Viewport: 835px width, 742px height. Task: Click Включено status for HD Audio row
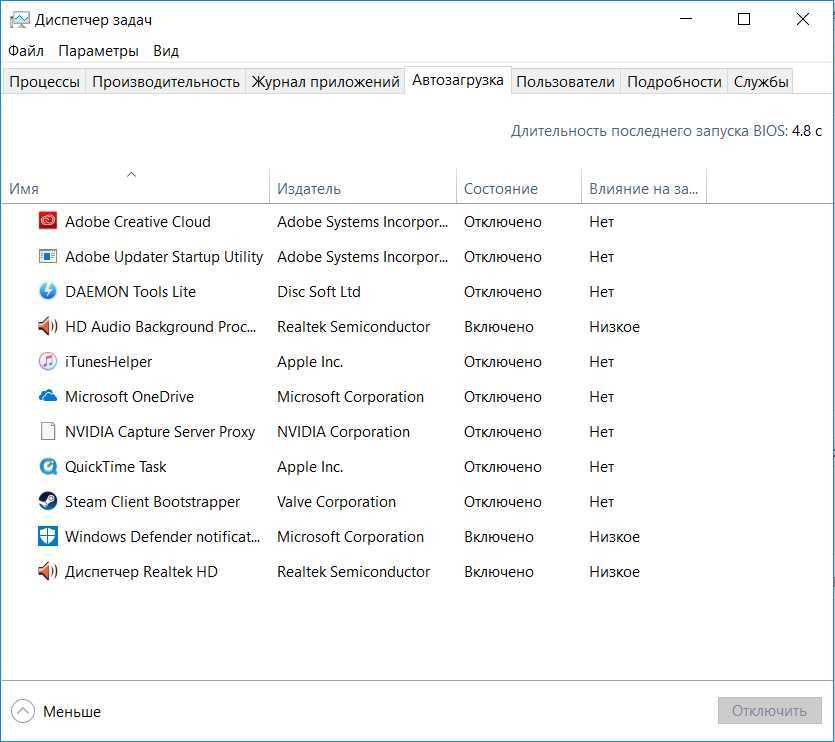point(498,327)
